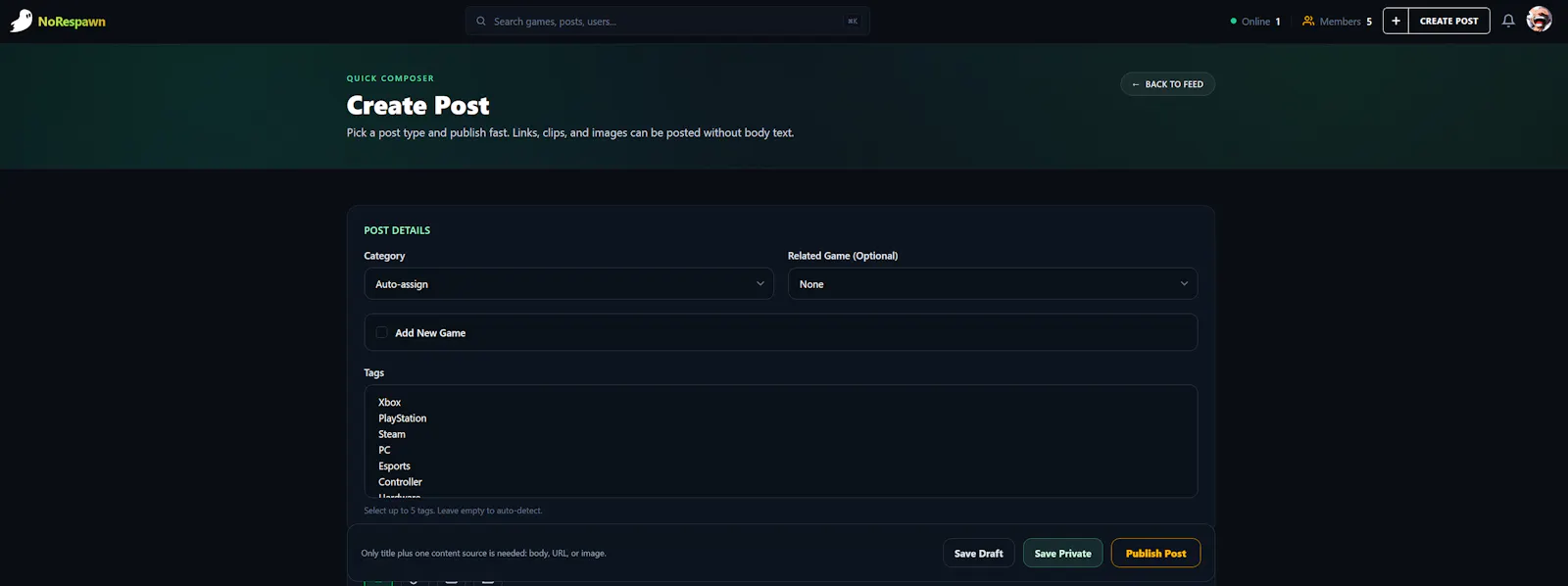Tick the Add New Game checkbox

coord(382,332)
